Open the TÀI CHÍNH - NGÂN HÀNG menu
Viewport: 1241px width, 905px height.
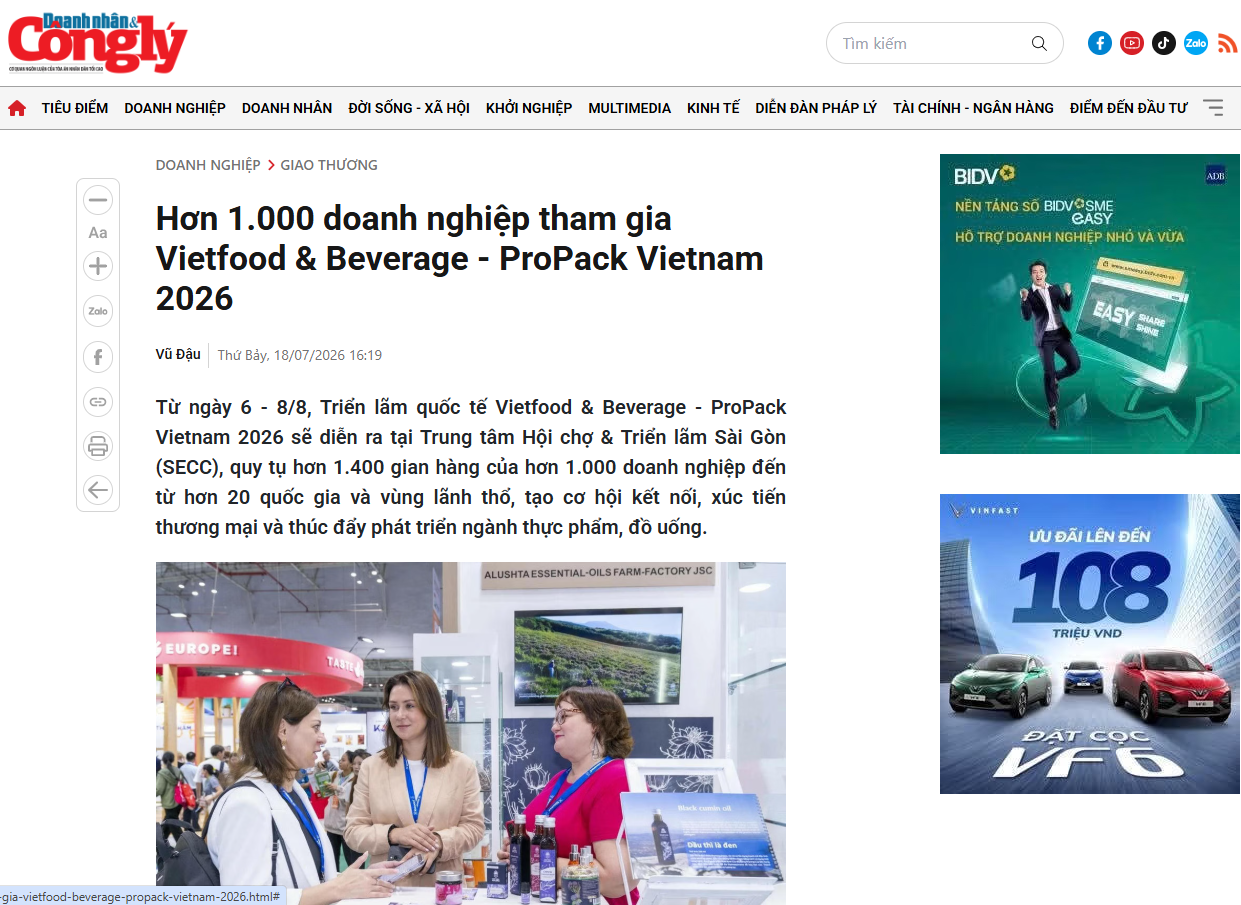coord(973,108)
